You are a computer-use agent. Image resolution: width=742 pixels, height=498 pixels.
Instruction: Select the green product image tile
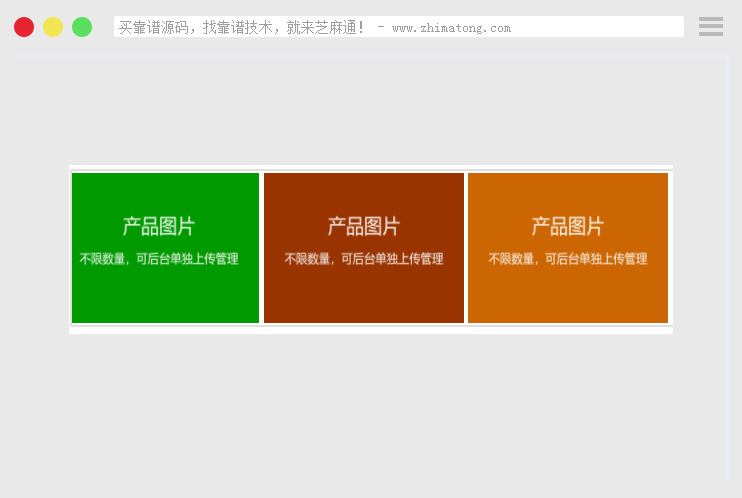pyautogui.click(x=165, y=295)
